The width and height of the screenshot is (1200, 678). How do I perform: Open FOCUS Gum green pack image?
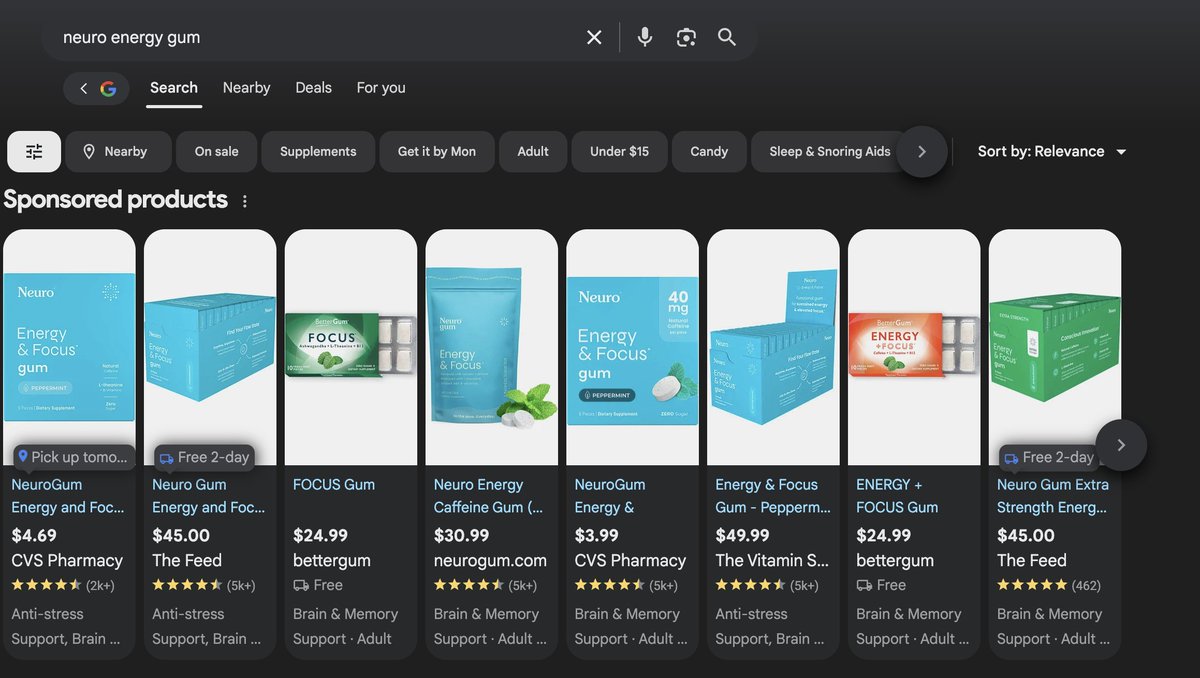[351, 347]
